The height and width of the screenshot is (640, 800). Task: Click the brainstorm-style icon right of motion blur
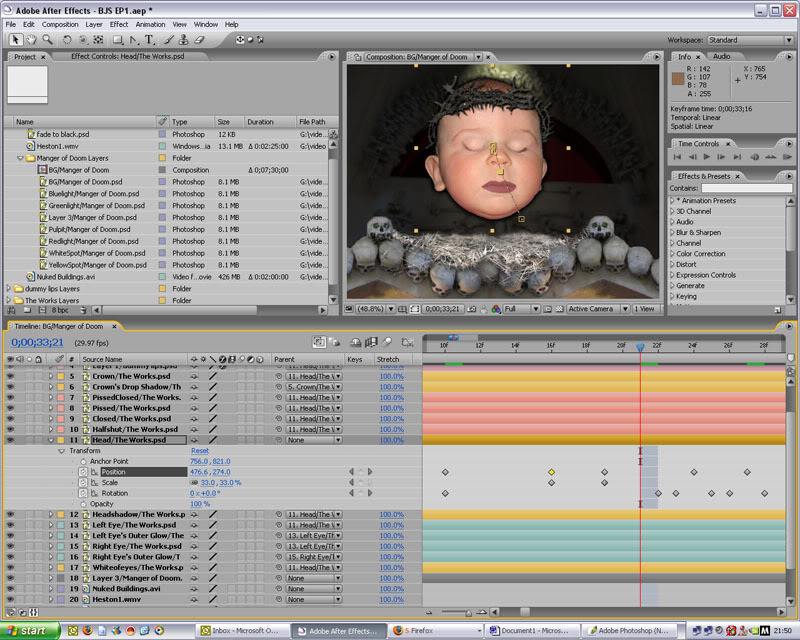pos(407,342)
